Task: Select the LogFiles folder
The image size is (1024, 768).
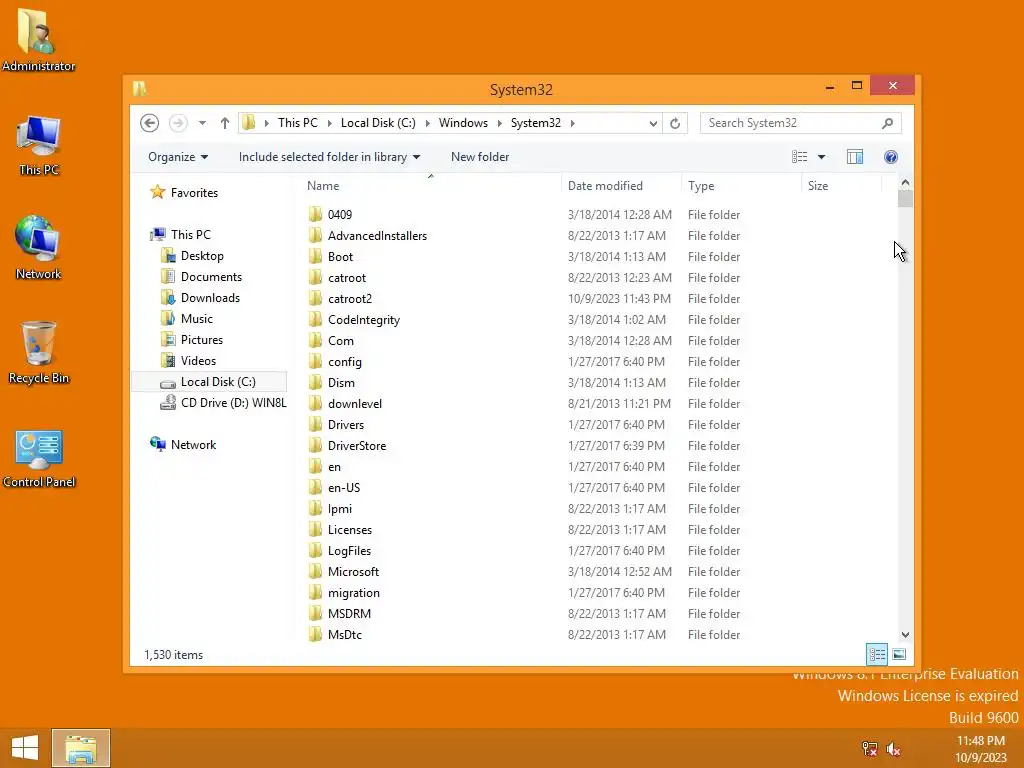Action: 349,551
